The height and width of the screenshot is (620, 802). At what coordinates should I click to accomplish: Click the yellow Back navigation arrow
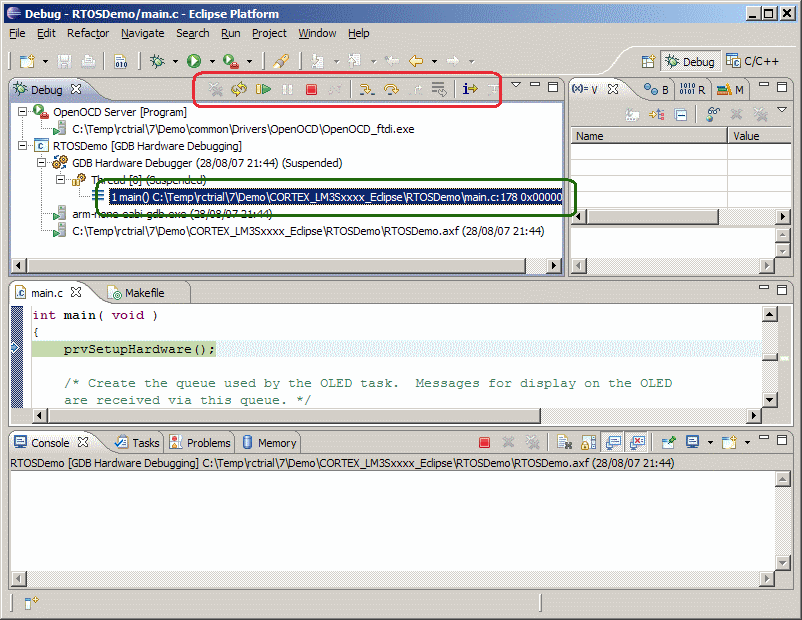(x=416, y=61)
